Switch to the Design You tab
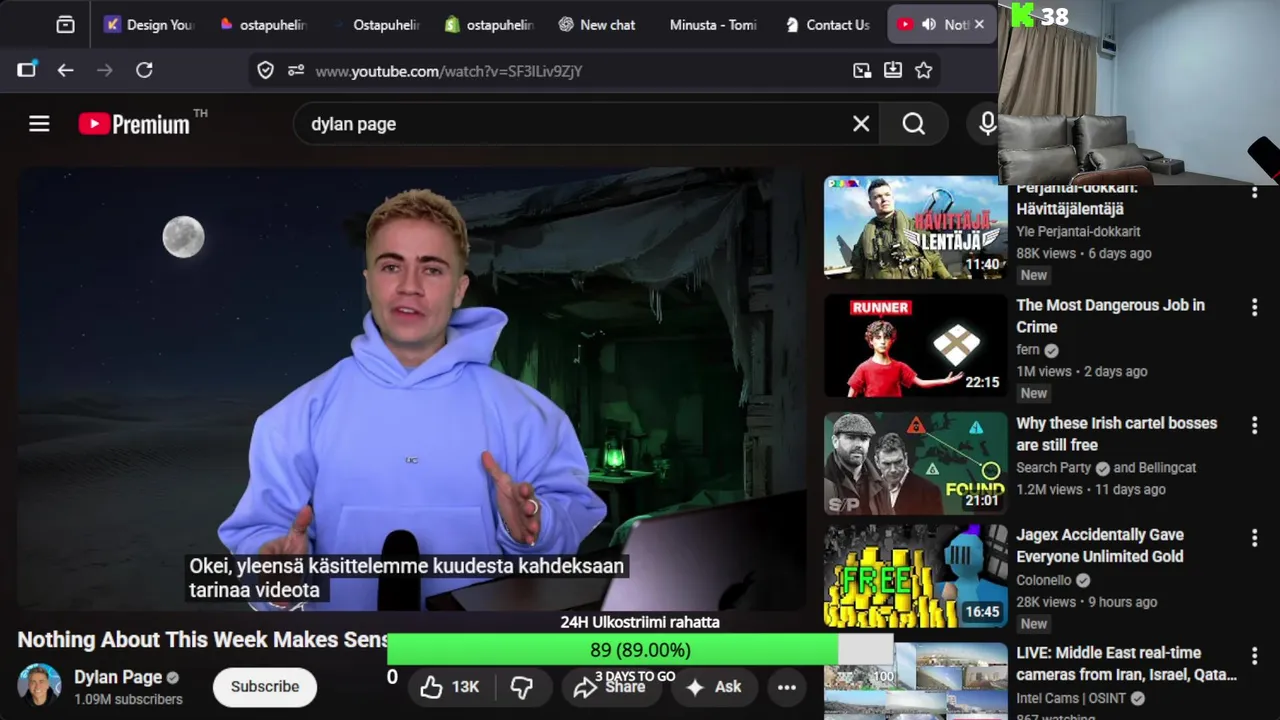Image resolution: width=1280 pixels, height=720 pixels. tap(148, 25)
